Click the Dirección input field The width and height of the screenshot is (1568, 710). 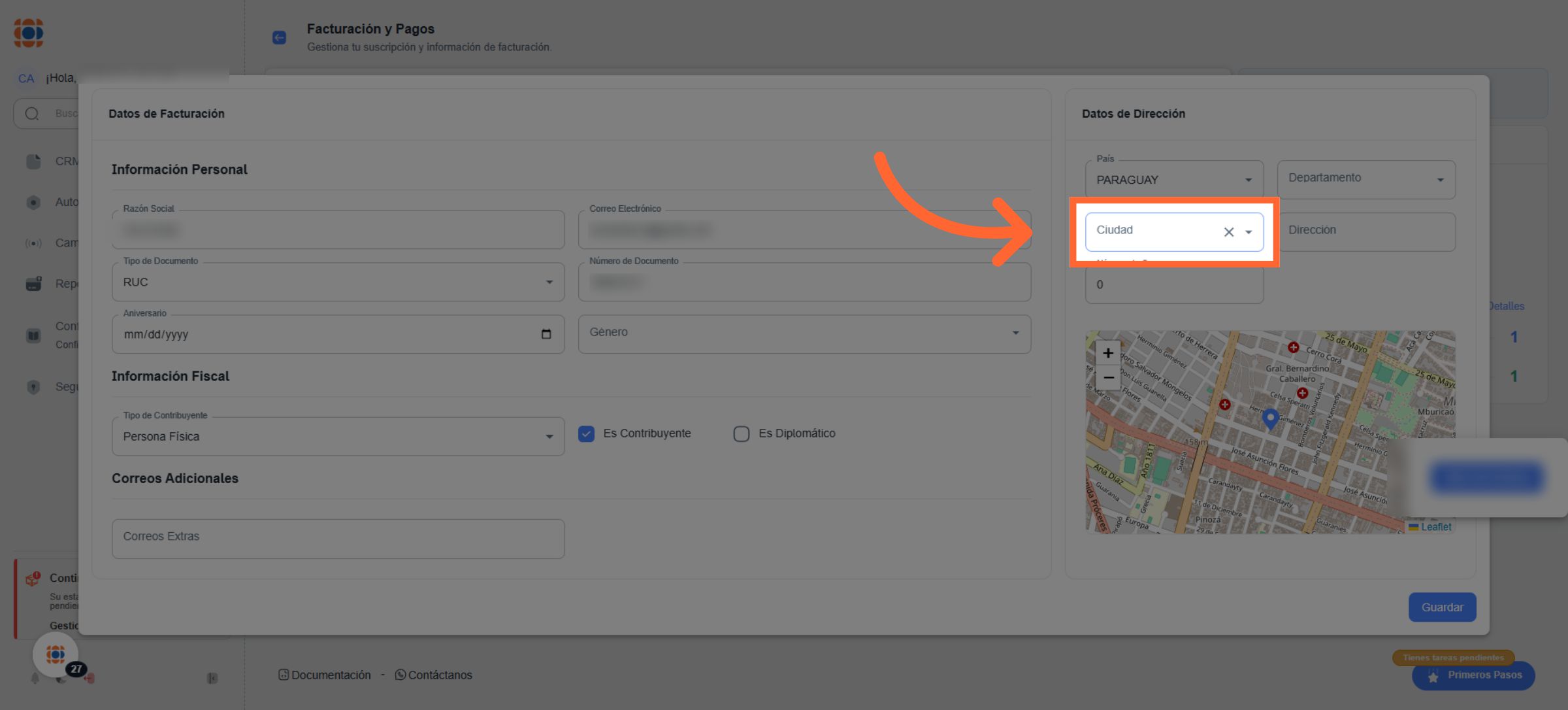pyautogui.click(x=1366, y=231)
